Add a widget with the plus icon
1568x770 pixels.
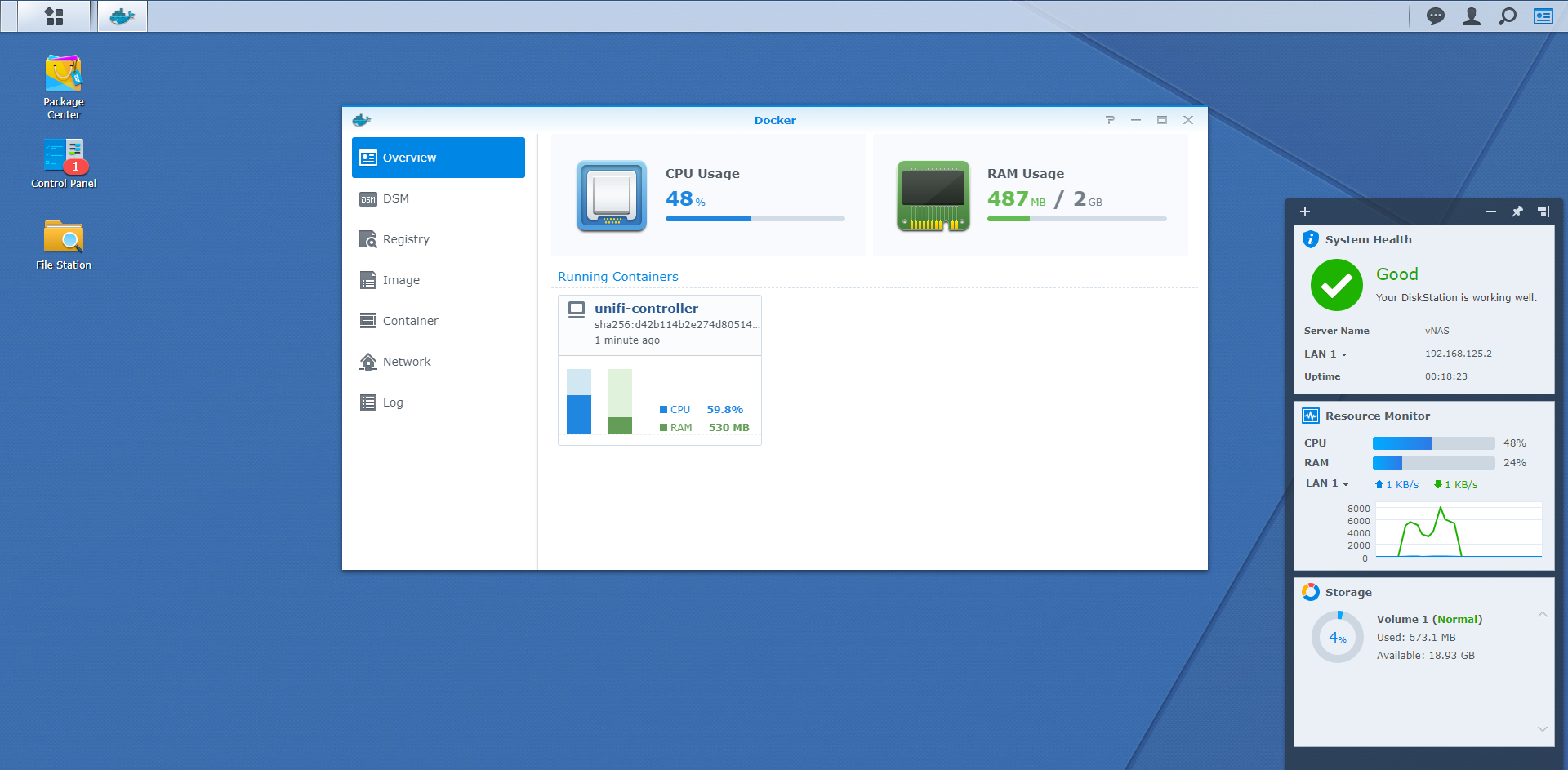click(x=1305, y=211)
